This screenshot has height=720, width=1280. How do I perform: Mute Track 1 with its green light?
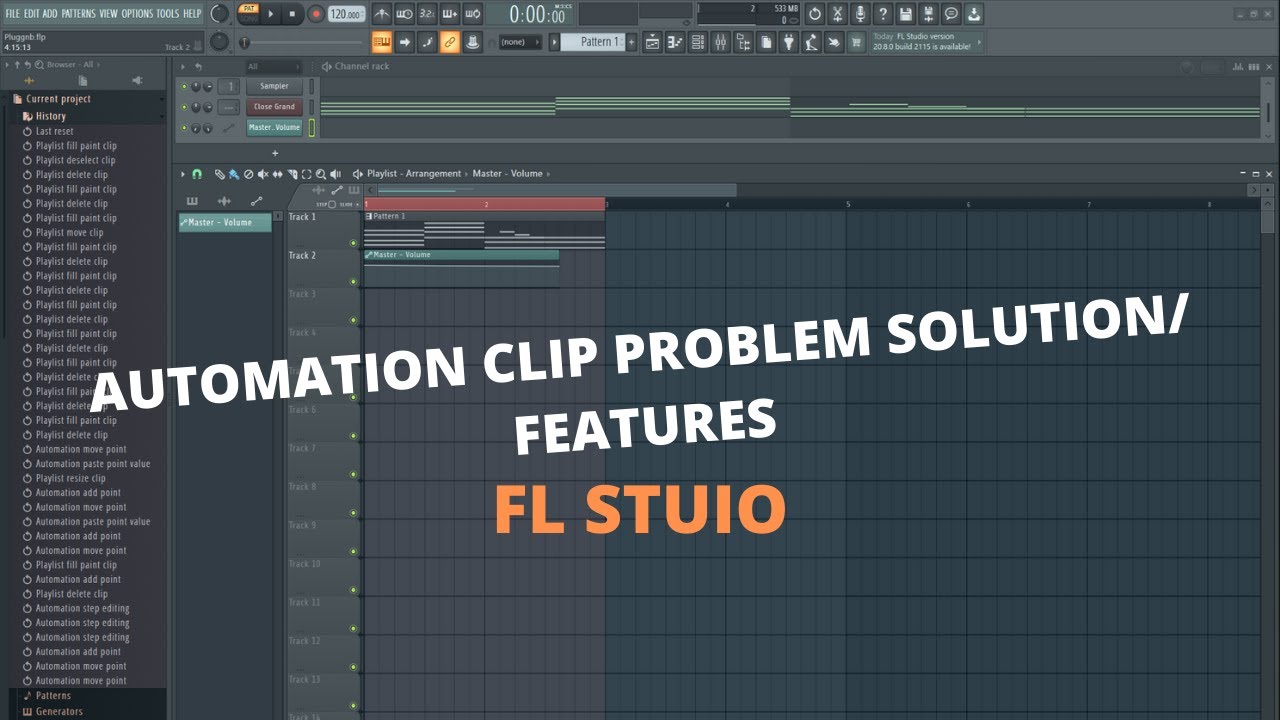[353, 243]
